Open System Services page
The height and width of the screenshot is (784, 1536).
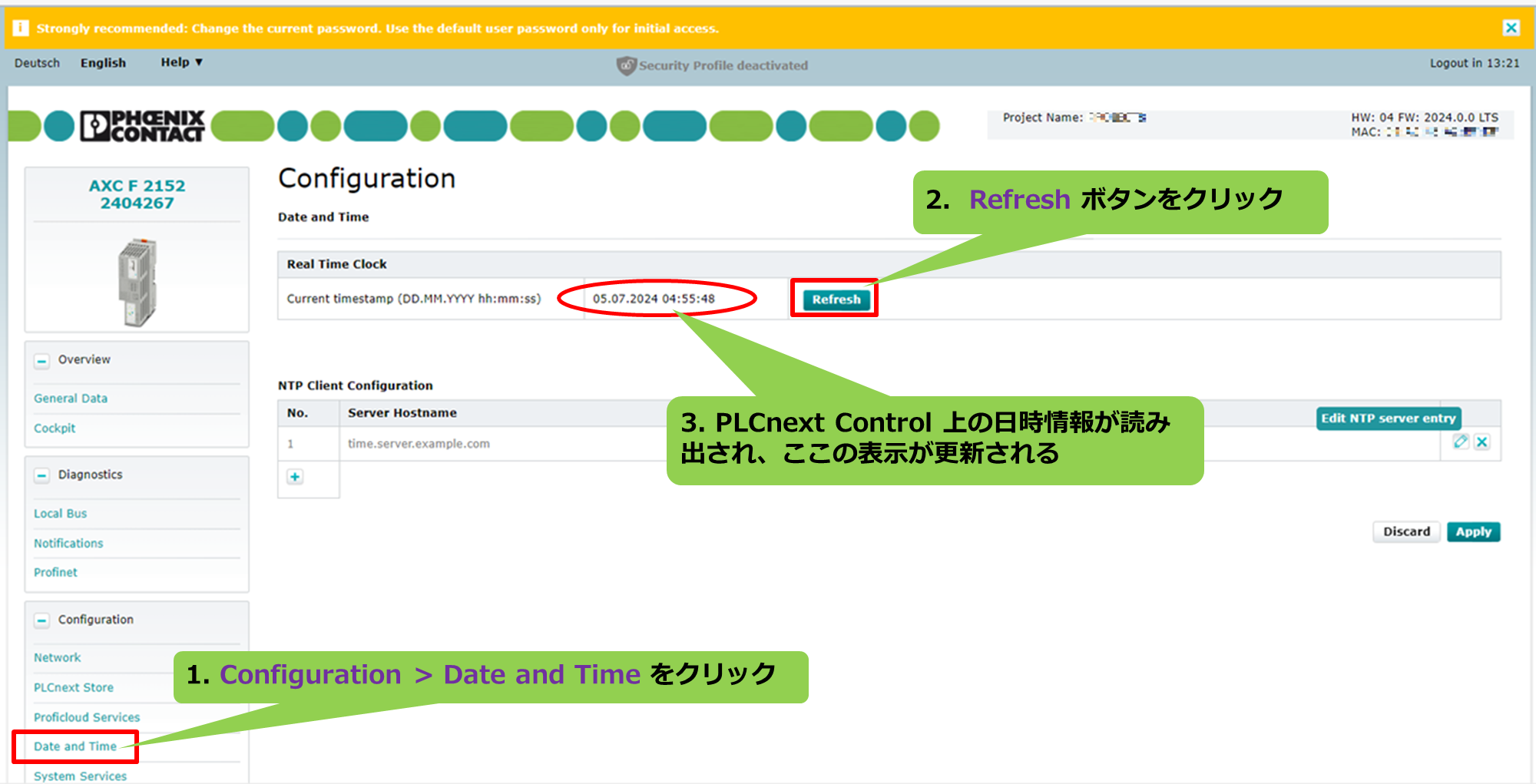coord(80,776)
